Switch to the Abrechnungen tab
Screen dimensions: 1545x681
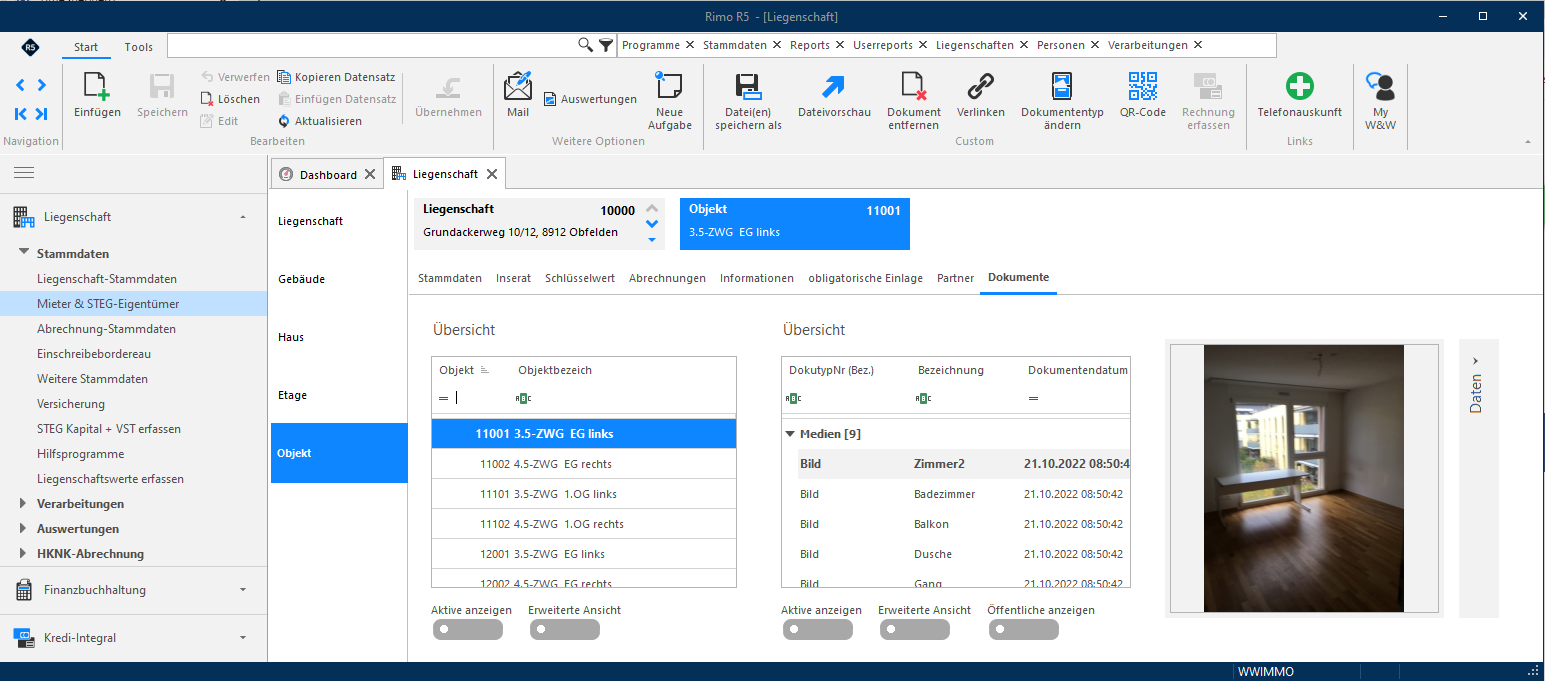pyautogui.click(x=667, y=278)
